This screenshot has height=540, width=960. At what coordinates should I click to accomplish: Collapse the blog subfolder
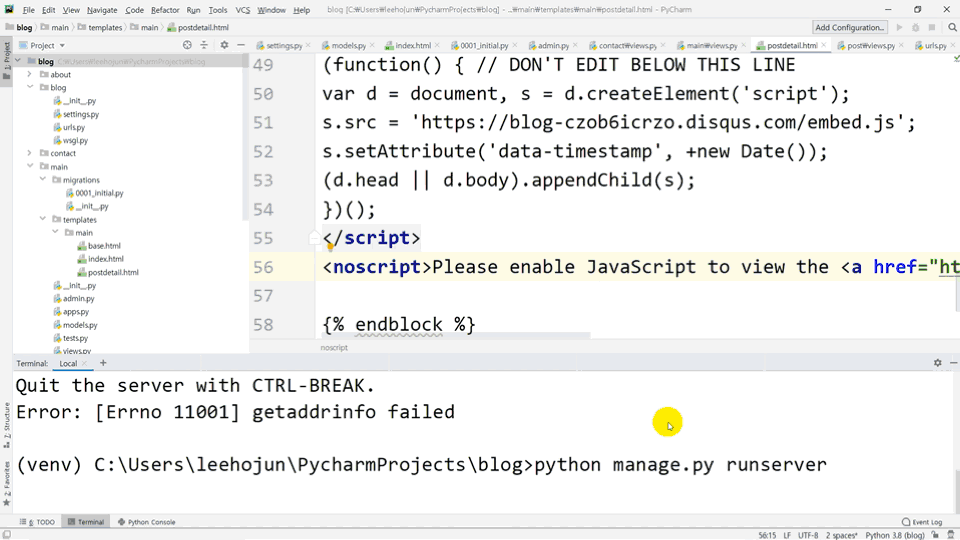[29, 88]
